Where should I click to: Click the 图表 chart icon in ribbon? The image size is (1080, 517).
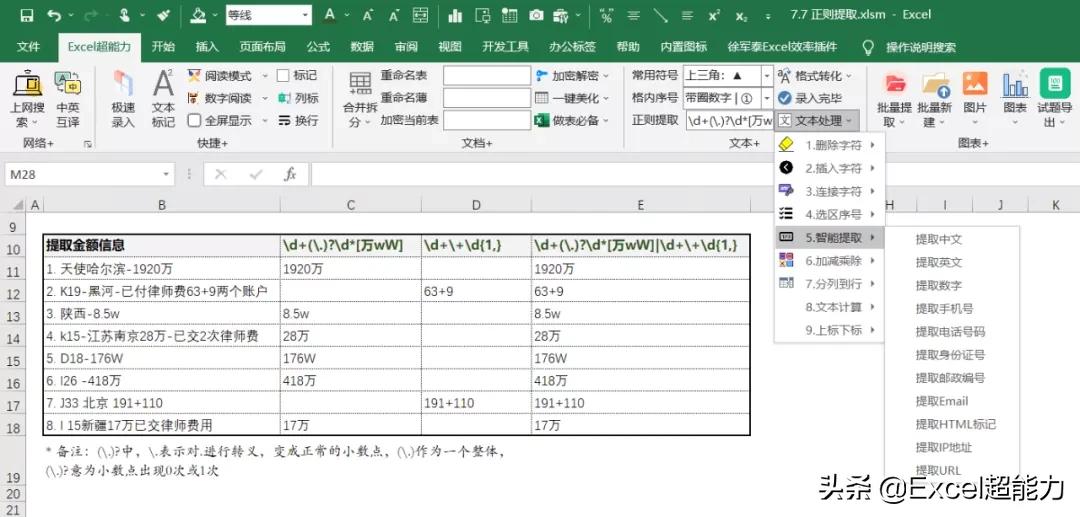pos(1015,85)
